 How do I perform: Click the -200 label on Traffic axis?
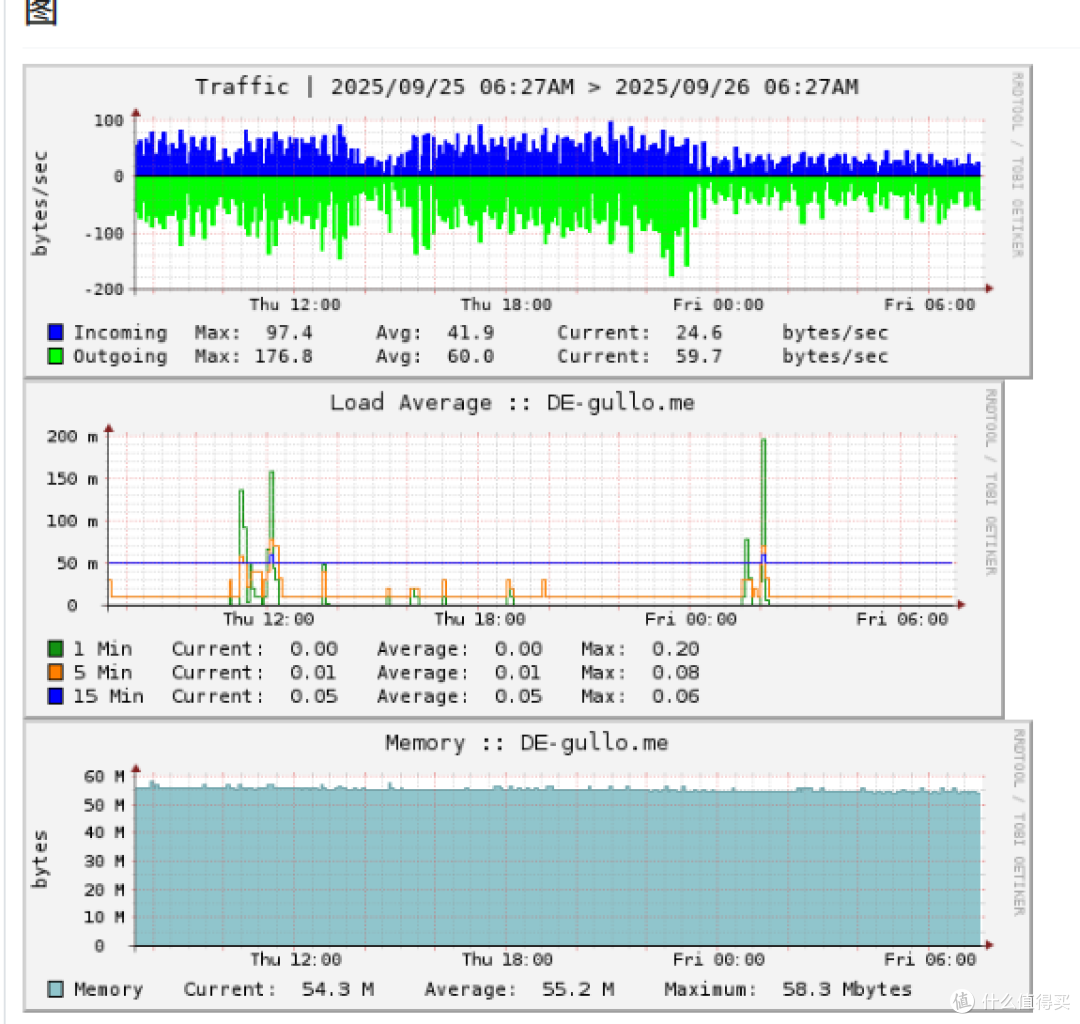click(x=104, y=289)
